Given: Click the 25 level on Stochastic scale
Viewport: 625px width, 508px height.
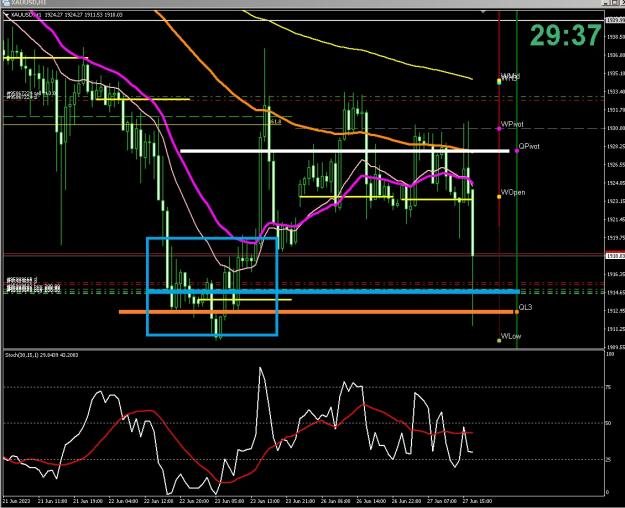Looking at the screenshot, I should click(608, 460).
